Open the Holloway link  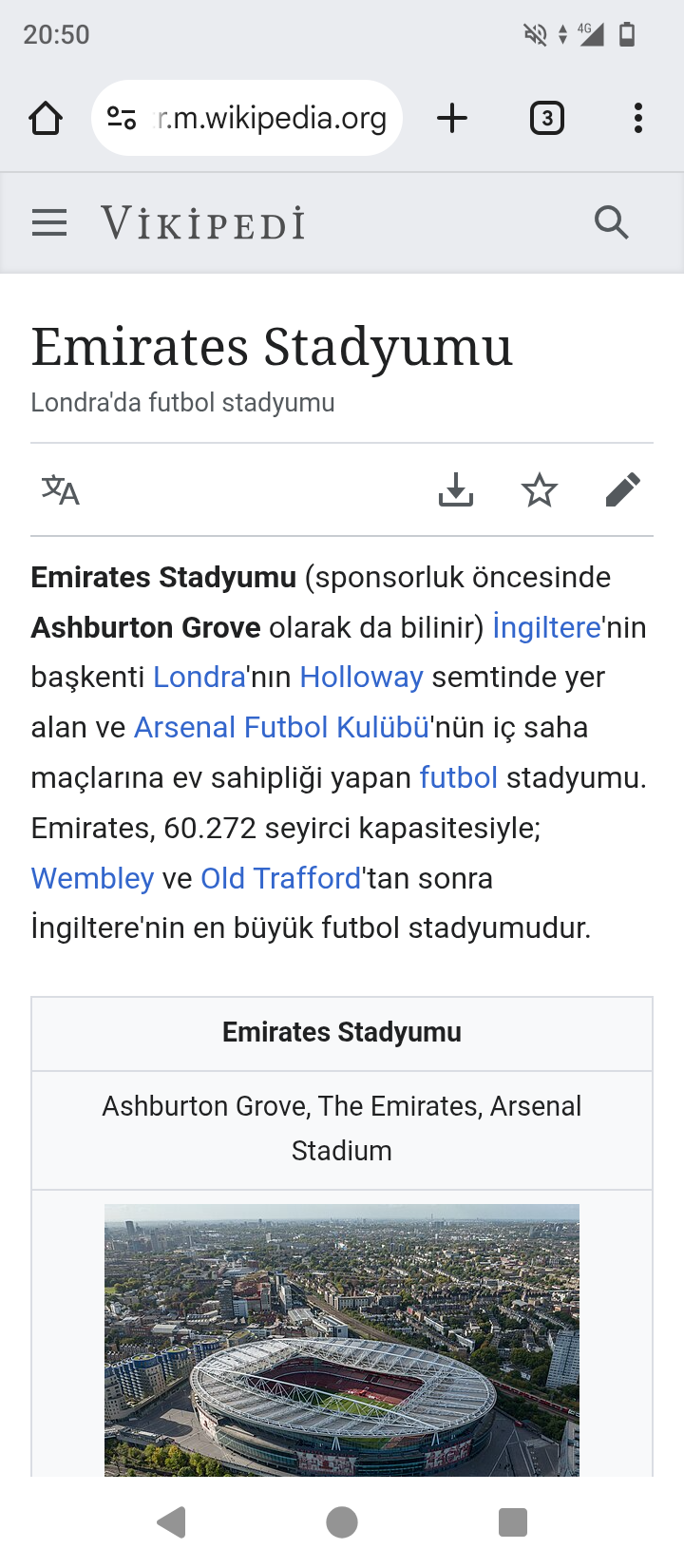coord(361,678)
